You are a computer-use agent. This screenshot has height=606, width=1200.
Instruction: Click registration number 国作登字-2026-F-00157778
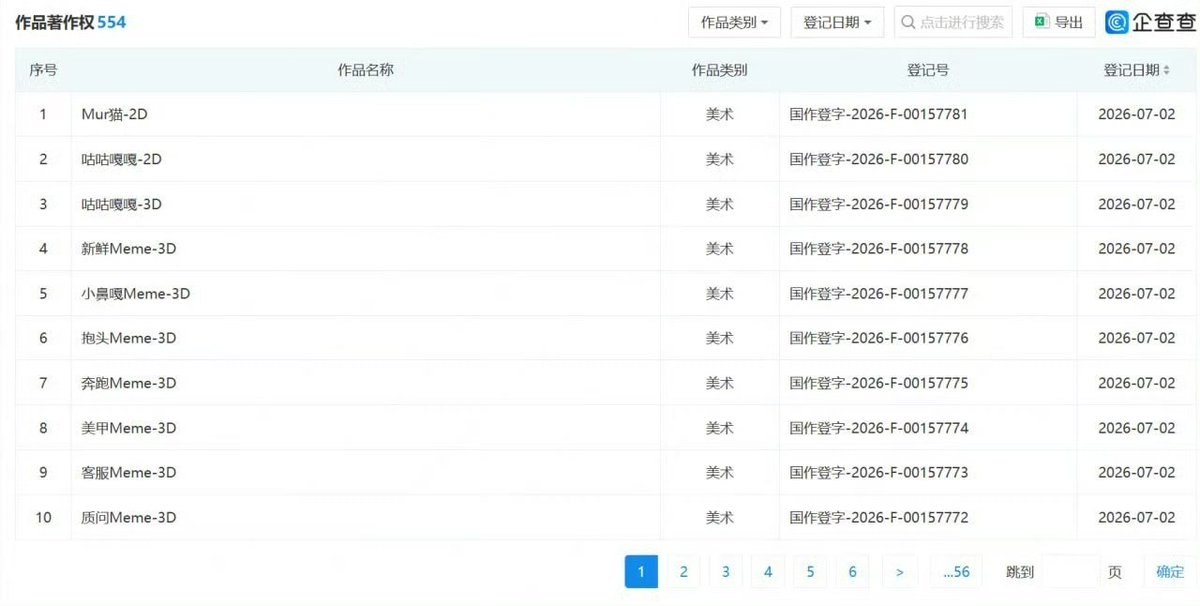879,248
